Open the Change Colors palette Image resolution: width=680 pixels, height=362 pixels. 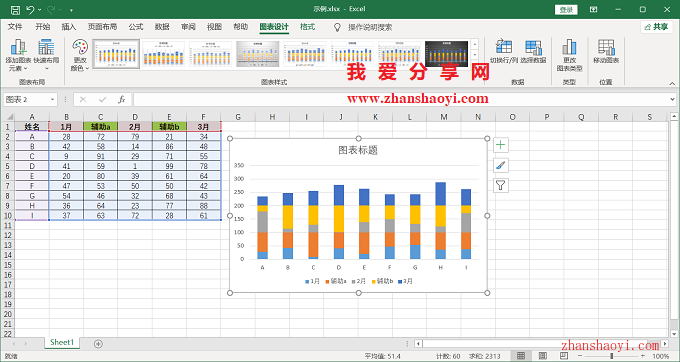click(x=80, y=55)
